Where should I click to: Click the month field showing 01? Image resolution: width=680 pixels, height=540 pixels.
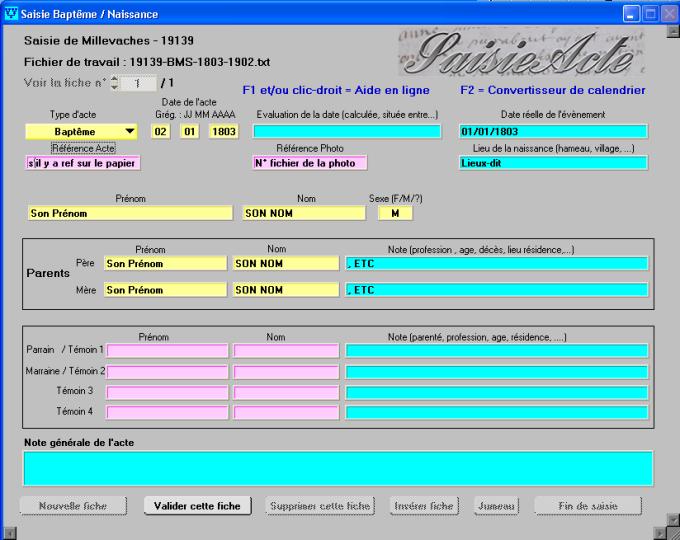(x=190, y=131)
